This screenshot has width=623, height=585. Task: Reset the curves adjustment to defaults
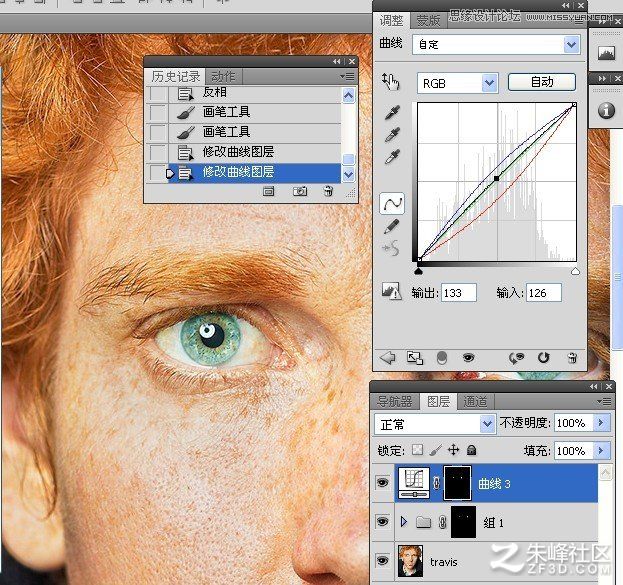point(544,358)
